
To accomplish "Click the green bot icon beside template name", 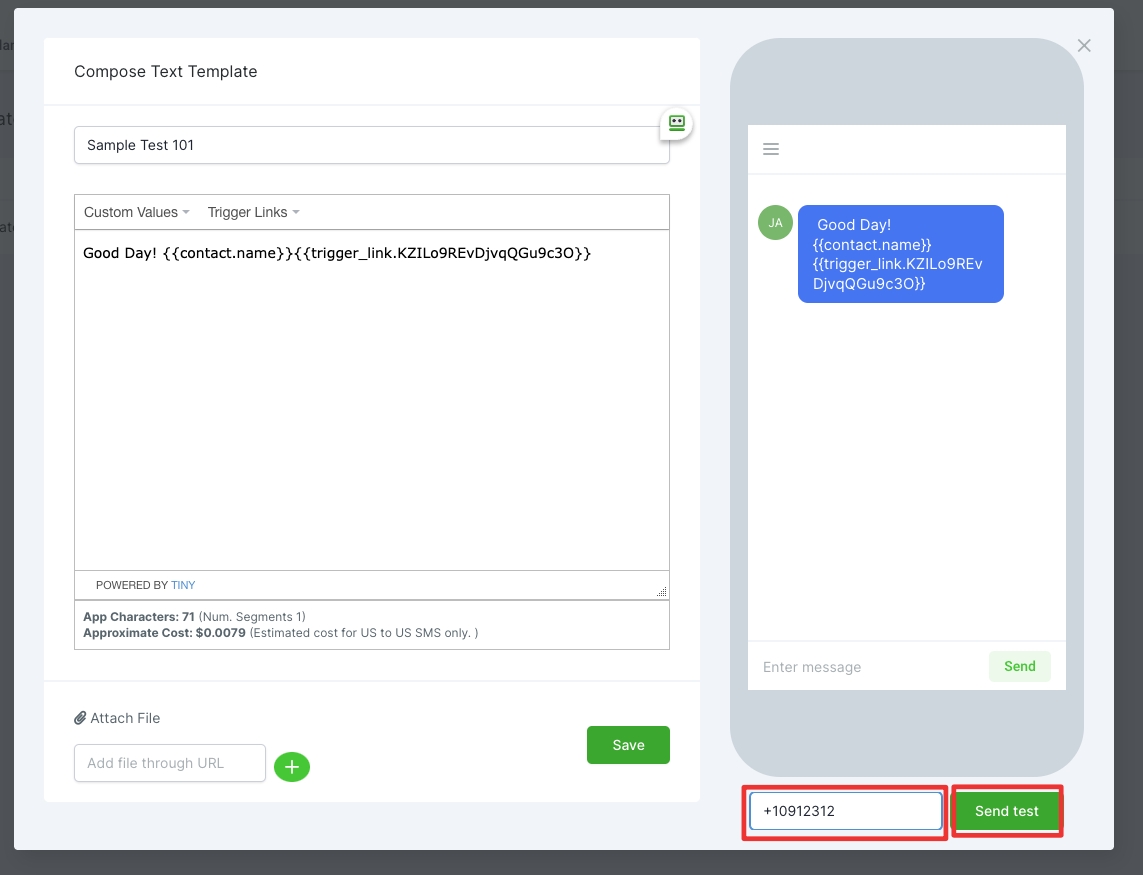I will pos(677,123).
